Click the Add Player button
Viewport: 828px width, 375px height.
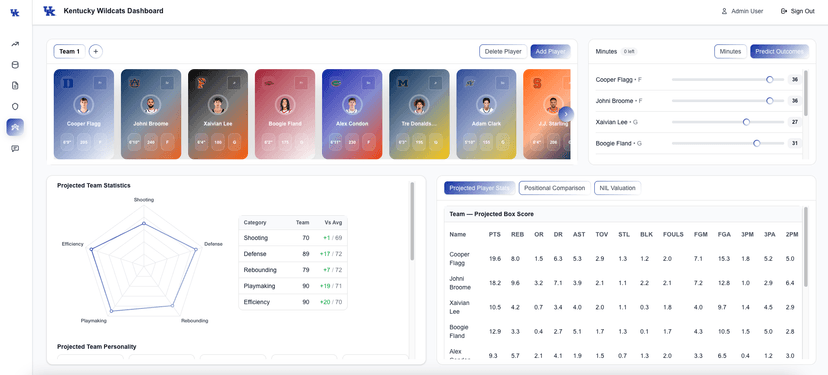550,51
